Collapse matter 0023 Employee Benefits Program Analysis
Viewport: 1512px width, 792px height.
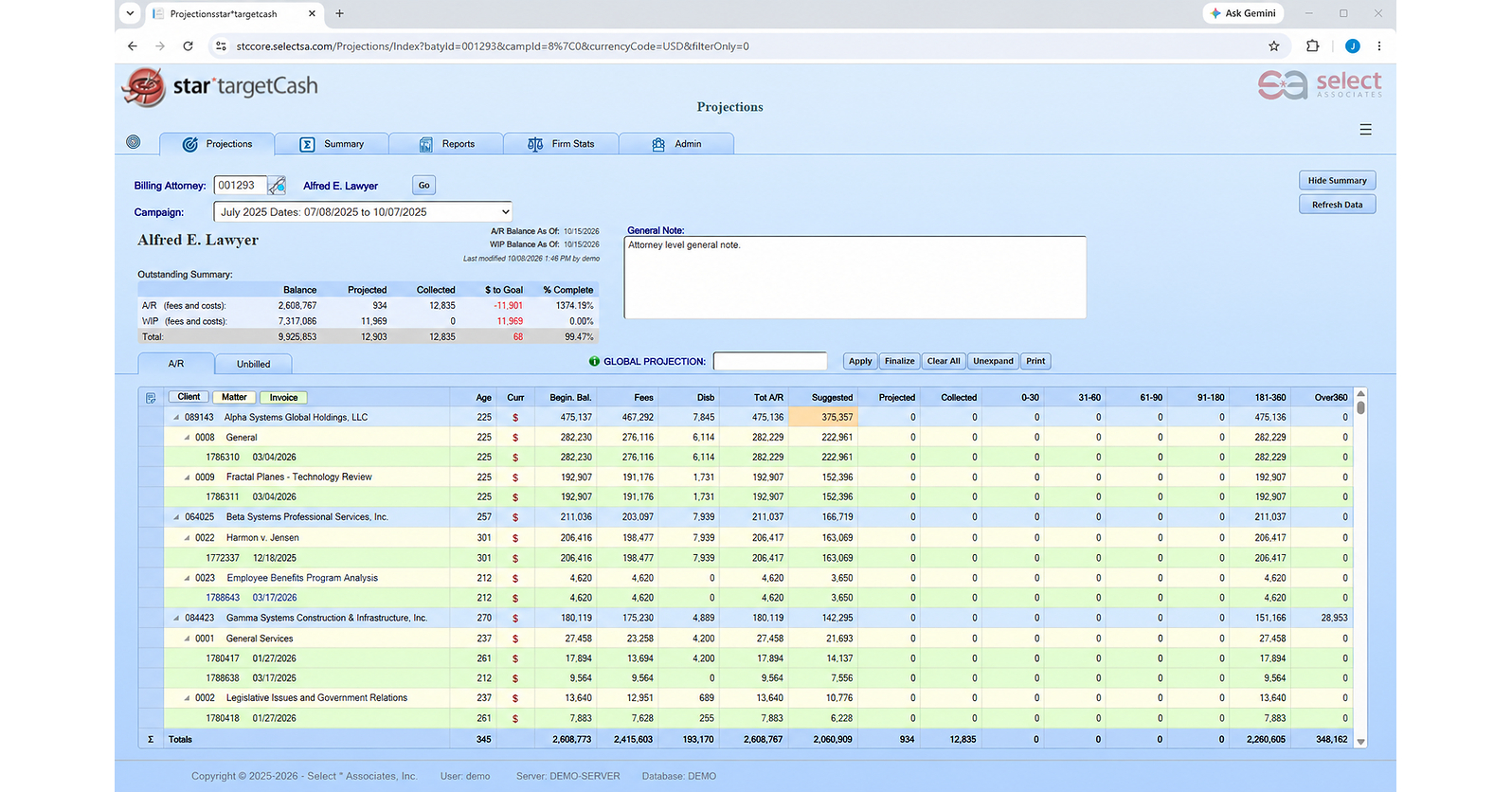(x=187, y=578)
